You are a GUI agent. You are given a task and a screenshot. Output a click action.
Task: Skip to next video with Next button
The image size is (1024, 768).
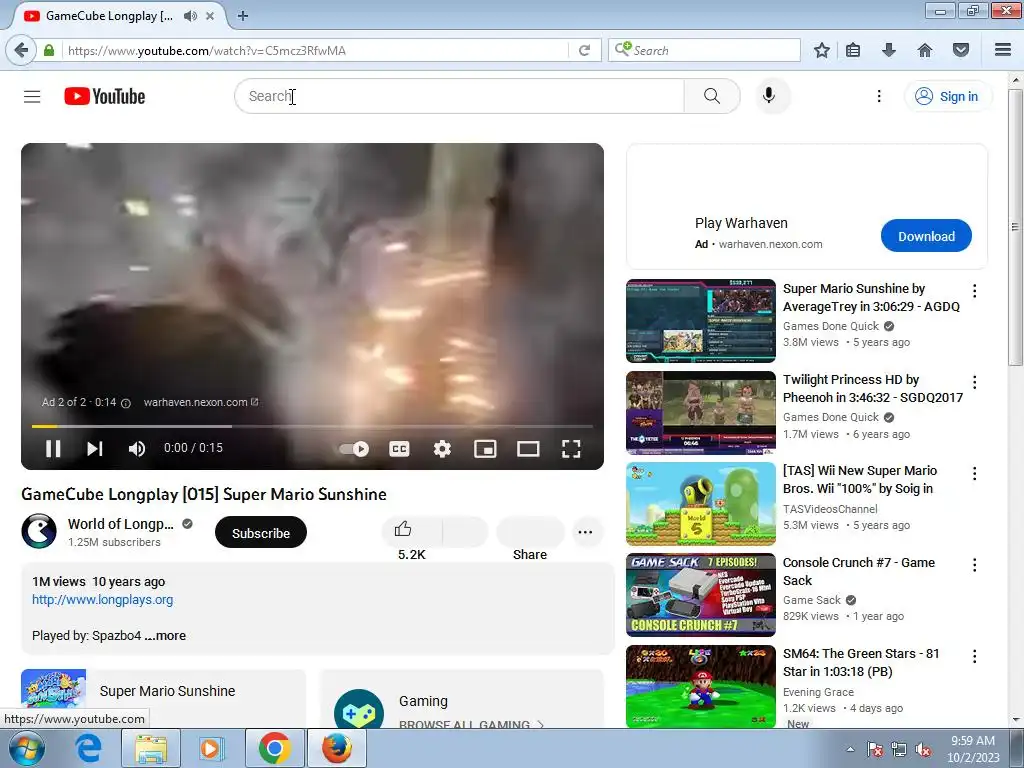click(x=95, y=449)
